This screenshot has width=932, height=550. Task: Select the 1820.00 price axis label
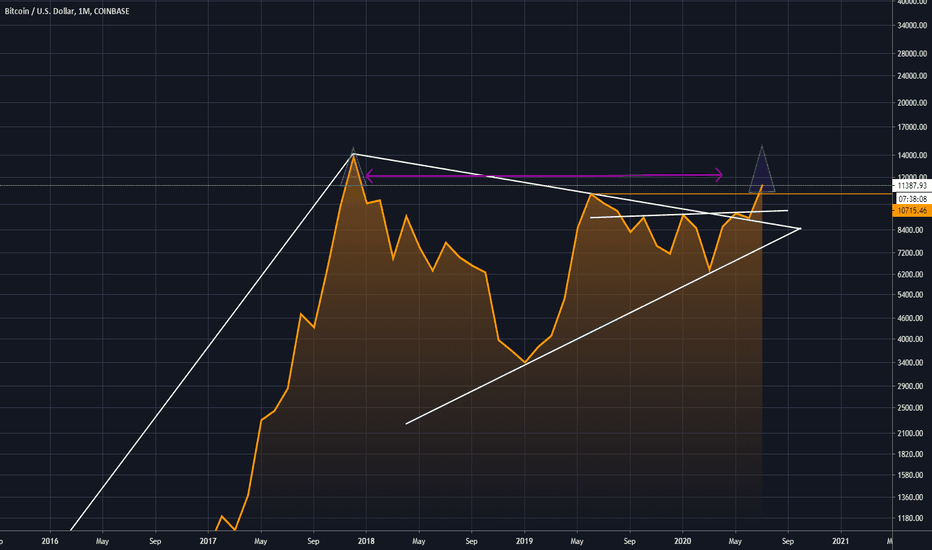tap(911, 454)
